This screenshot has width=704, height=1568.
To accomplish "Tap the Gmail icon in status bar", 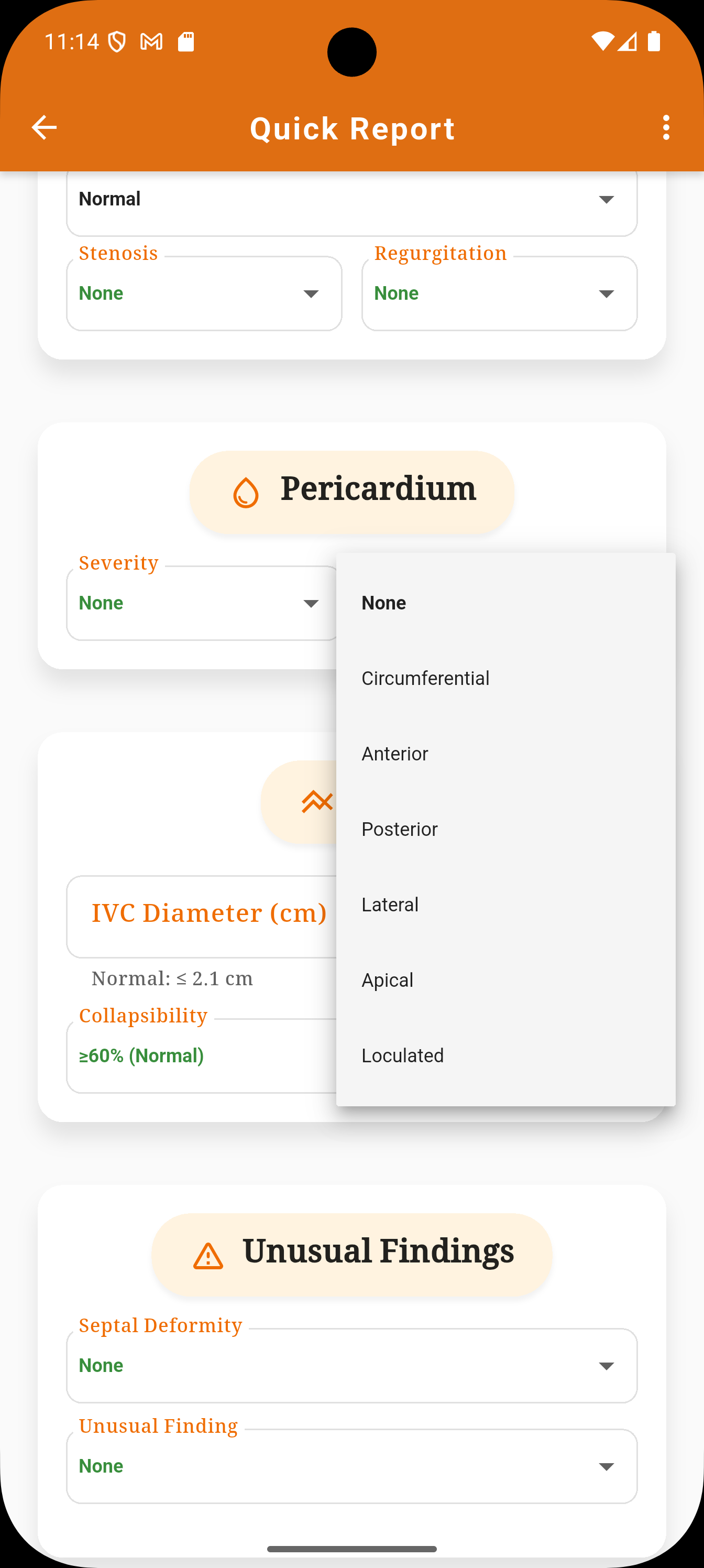I will tap(151, 42).
